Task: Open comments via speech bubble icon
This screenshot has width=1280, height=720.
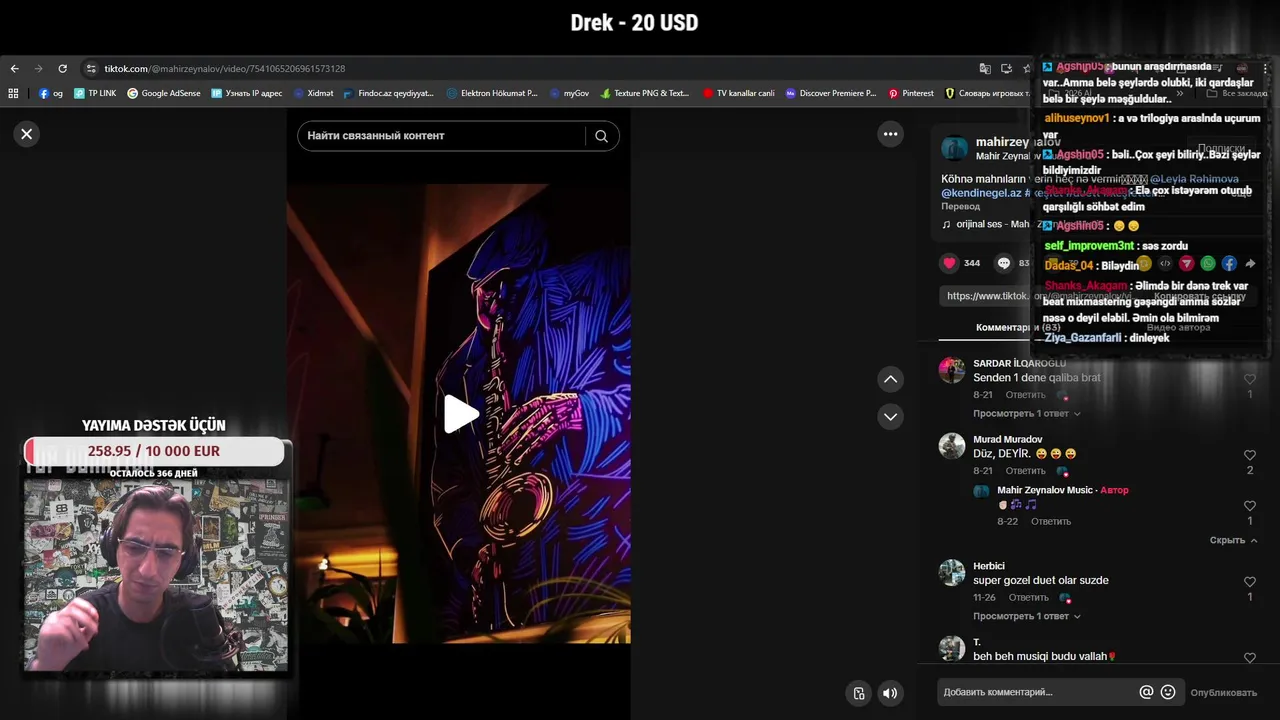Action: (1004, 263)
